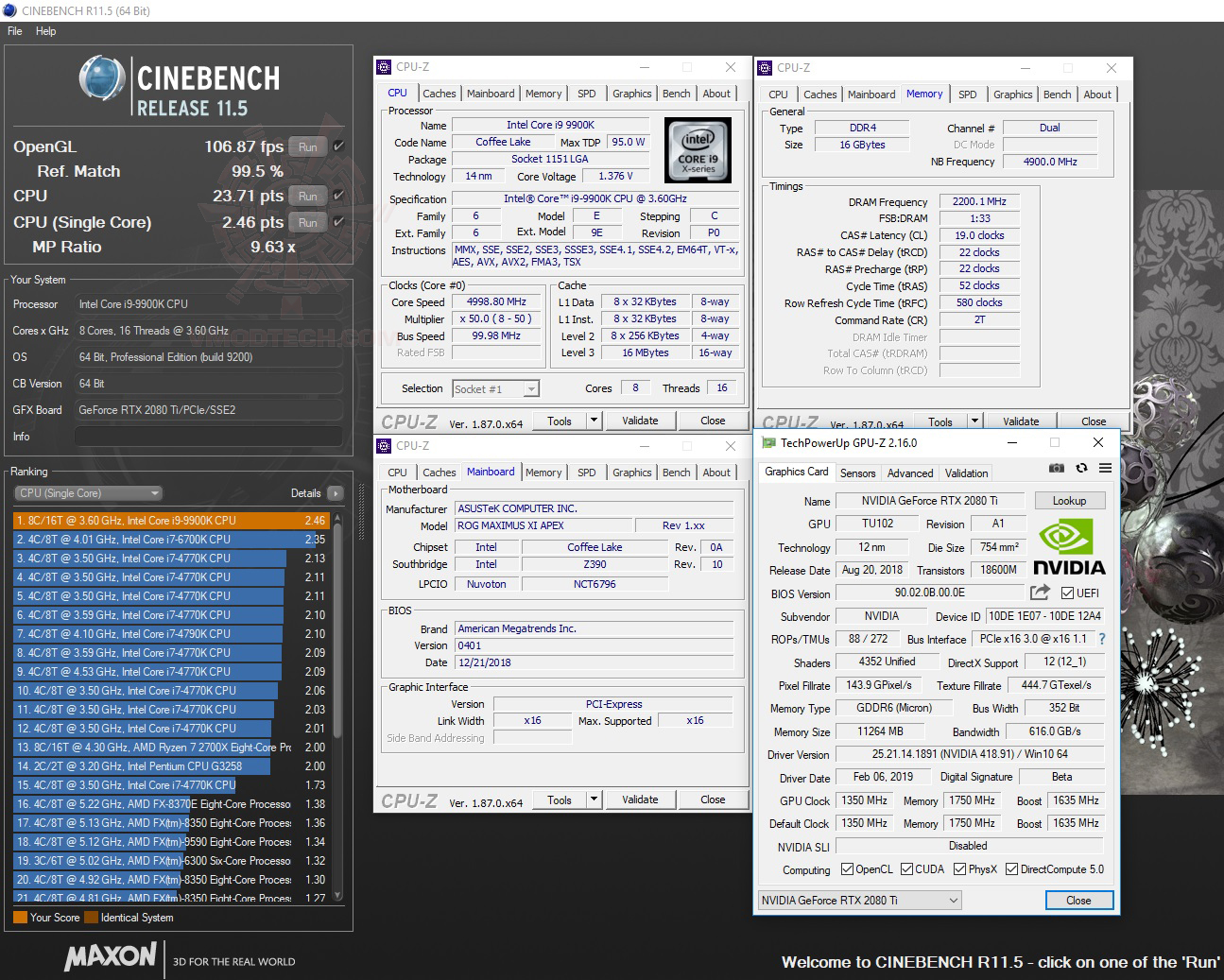The image size is (1224, 980).
Task: Click the Details arrow button in Ranking
Action: point(335,493)
